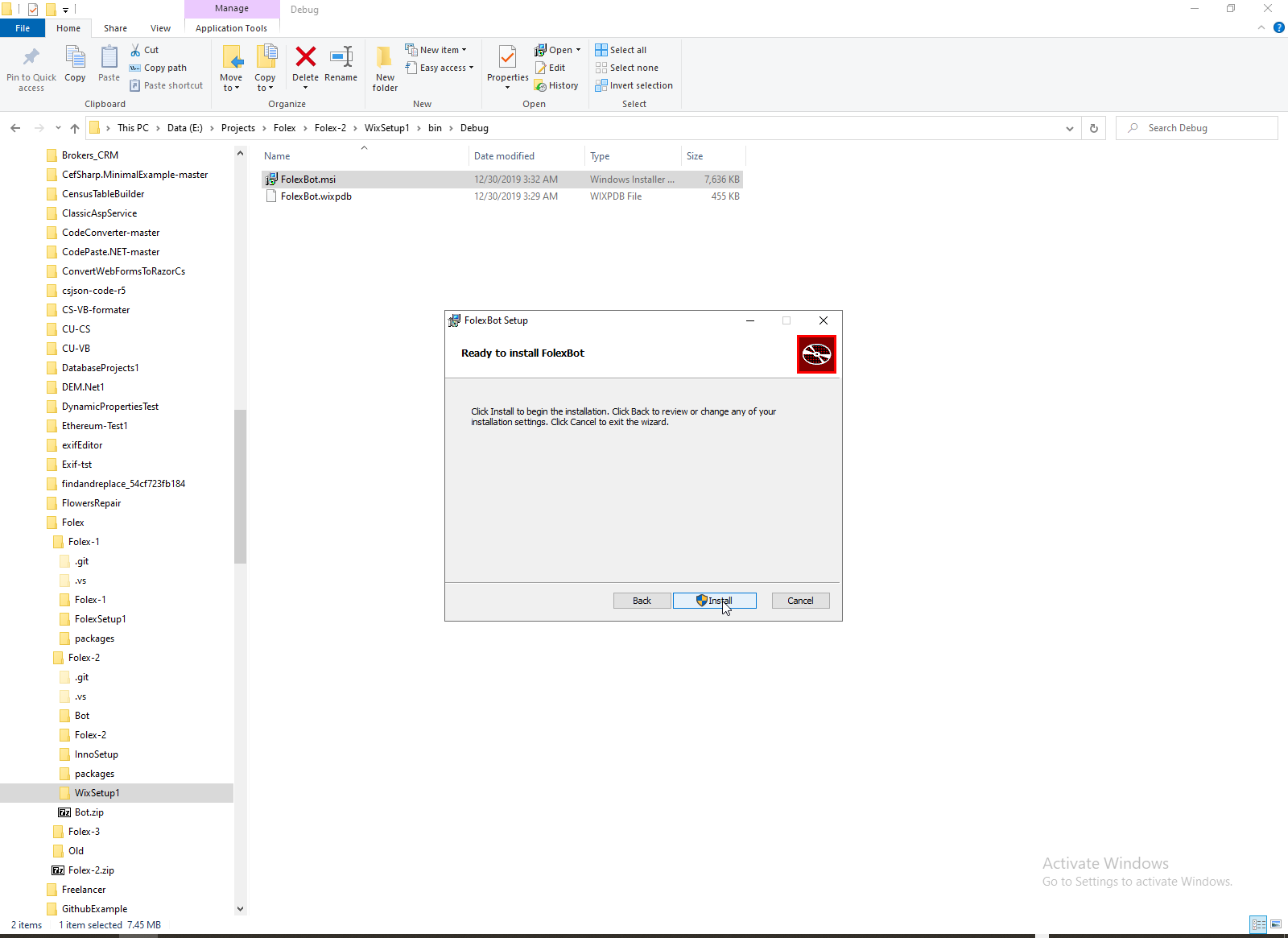Click Invert selection
Viewport: 1288px width, 938px height.
click(x=634, y=85)
